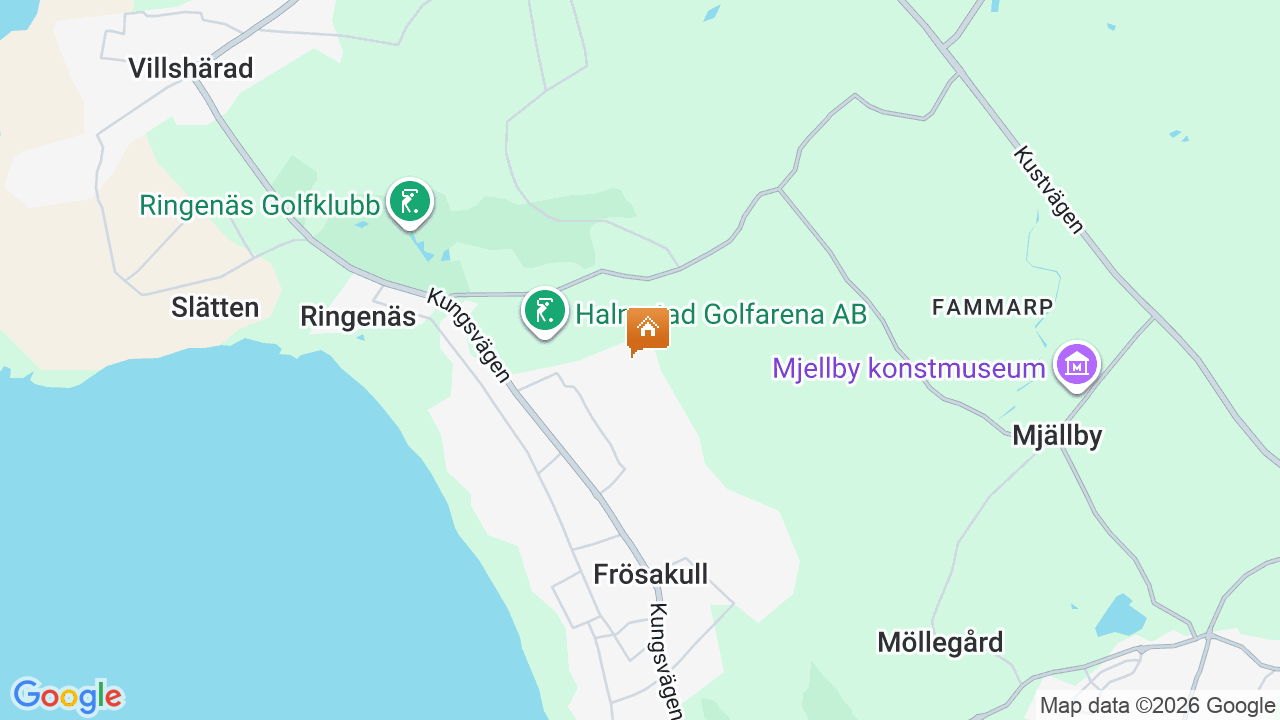The width and height of the screenshot is (1280, 720).
Task: Click the Kustvägen road label
Action: tap(1048, 189)
